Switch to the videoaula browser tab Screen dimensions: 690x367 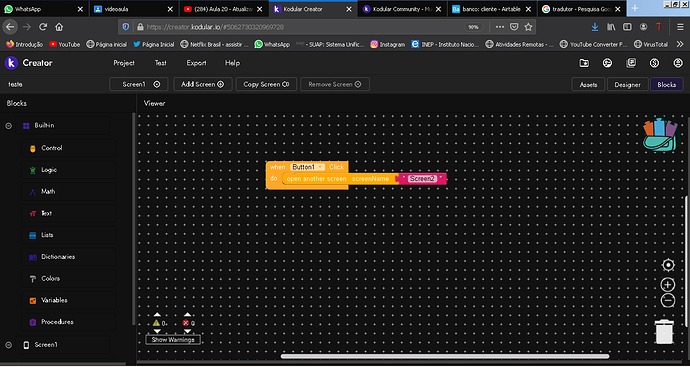134,9
